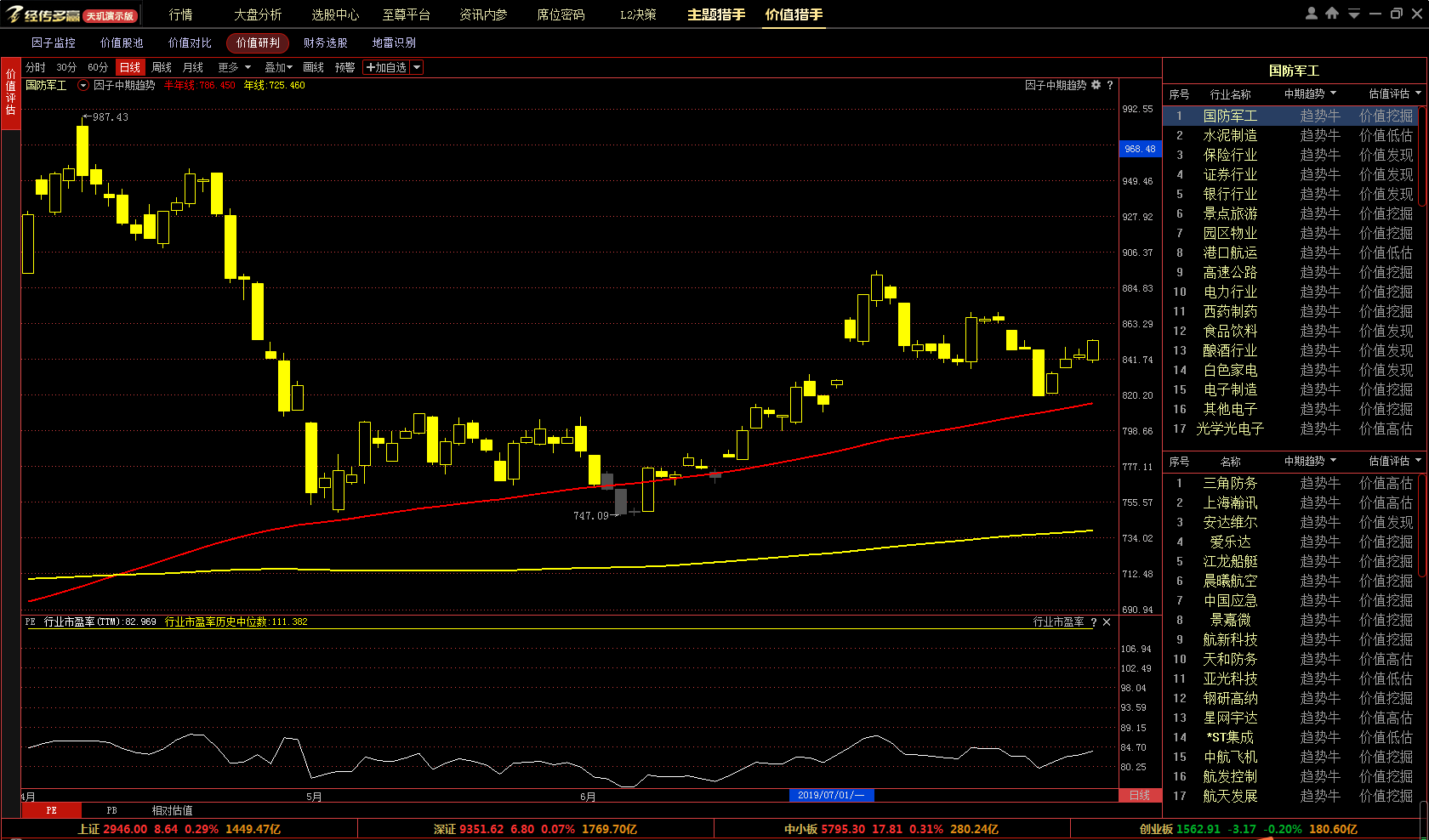Viewport: 1429px width, 840px height.
Task: Click the 2019/07/01 date marker
Action: [831, 795]
